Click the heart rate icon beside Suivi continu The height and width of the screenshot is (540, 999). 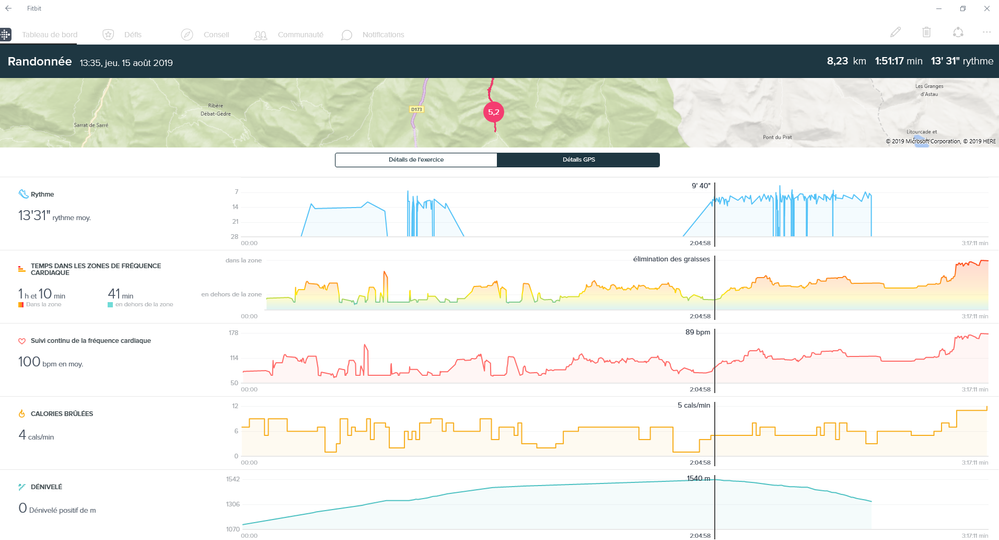coord(23,340)
